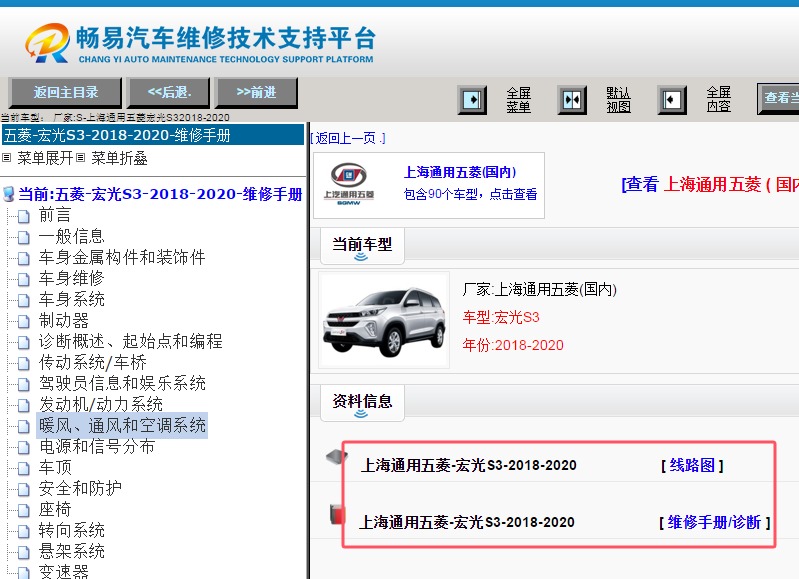
Task: Go back with the <<后退 button
Action: 169,92
